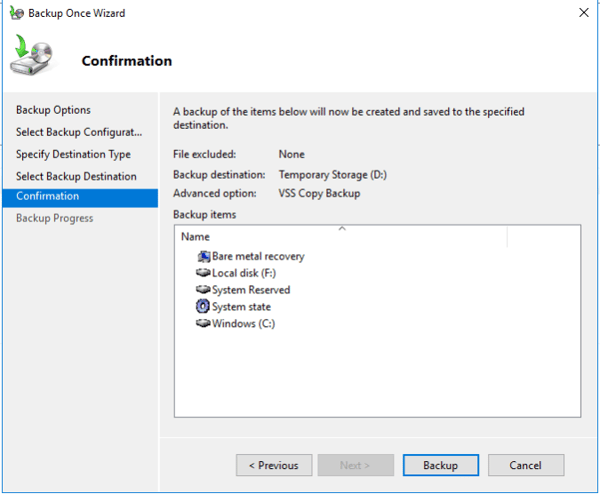Viewport: 600px width, 494px height.
Task: Cancel the backup wizard
Action: (x=526, y=465)
